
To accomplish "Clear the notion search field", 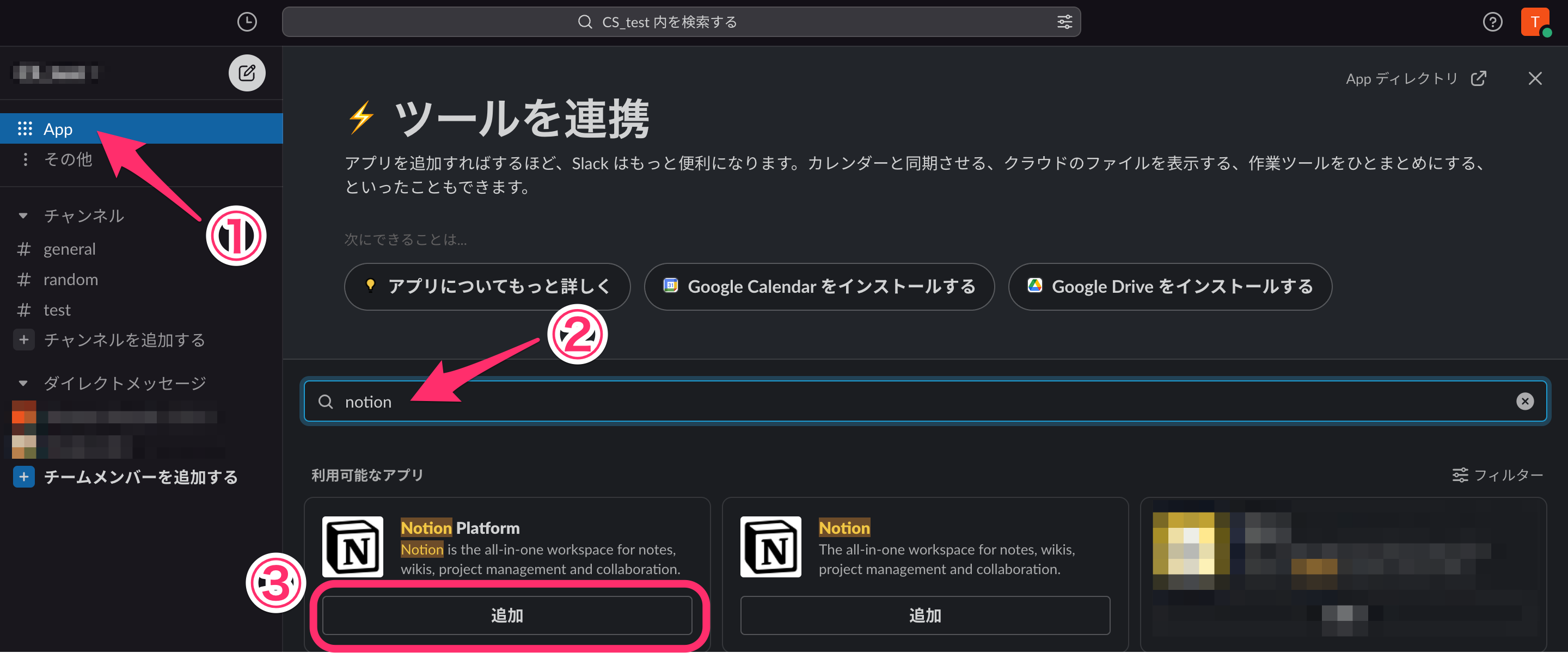I will pyautogui.click(x=1524, y=401).
